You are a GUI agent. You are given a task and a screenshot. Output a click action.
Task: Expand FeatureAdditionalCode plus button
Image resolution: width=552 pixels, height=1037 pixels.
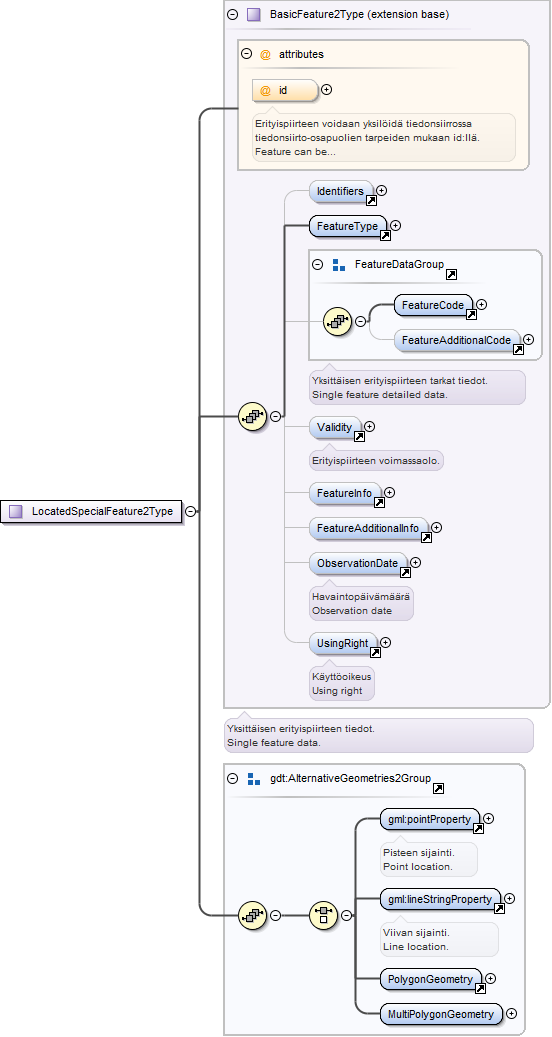click(x=529, y=339)
